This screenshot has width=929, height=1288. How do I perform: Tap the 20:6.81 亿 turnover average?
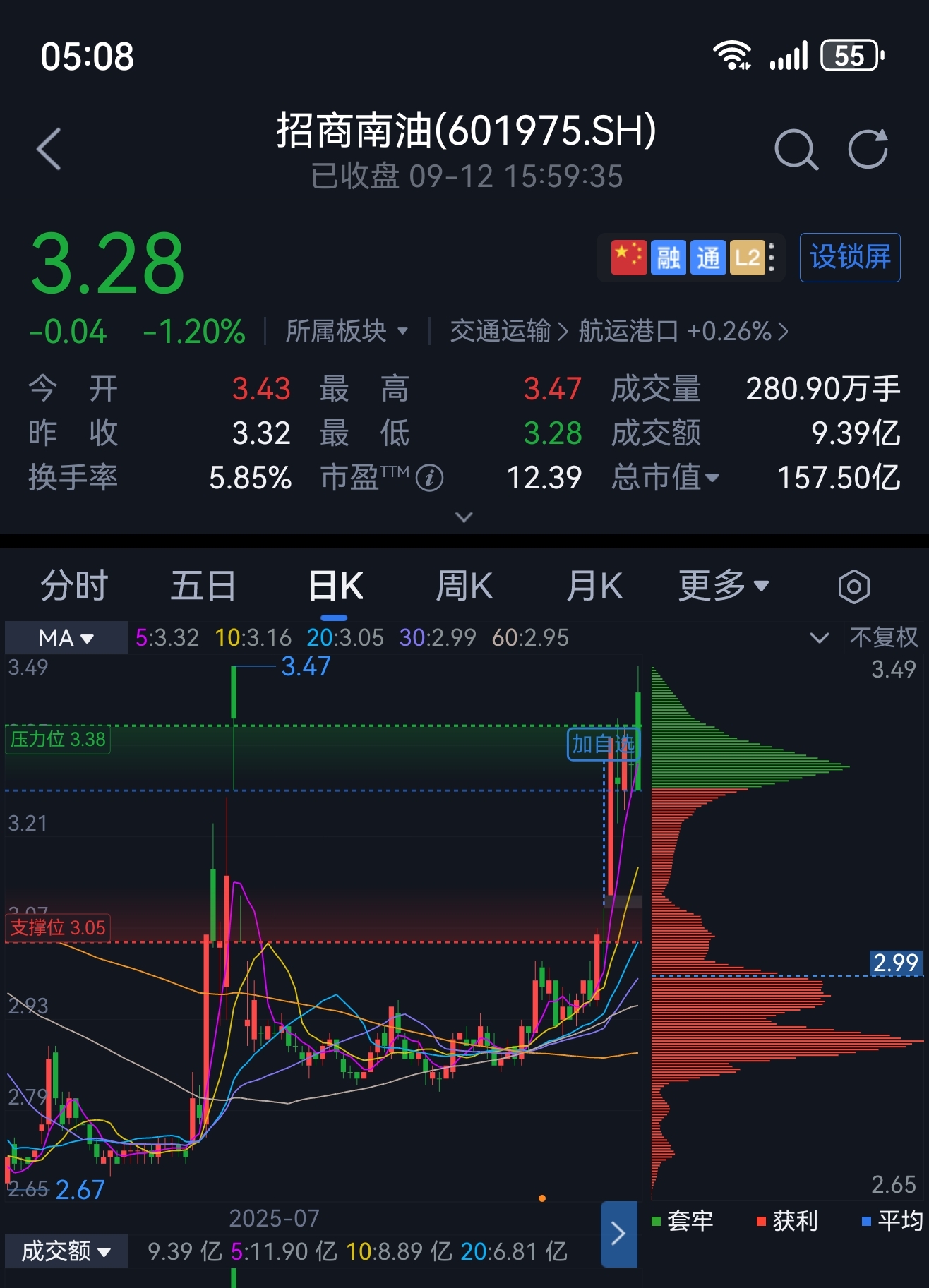coord(514,1251)
